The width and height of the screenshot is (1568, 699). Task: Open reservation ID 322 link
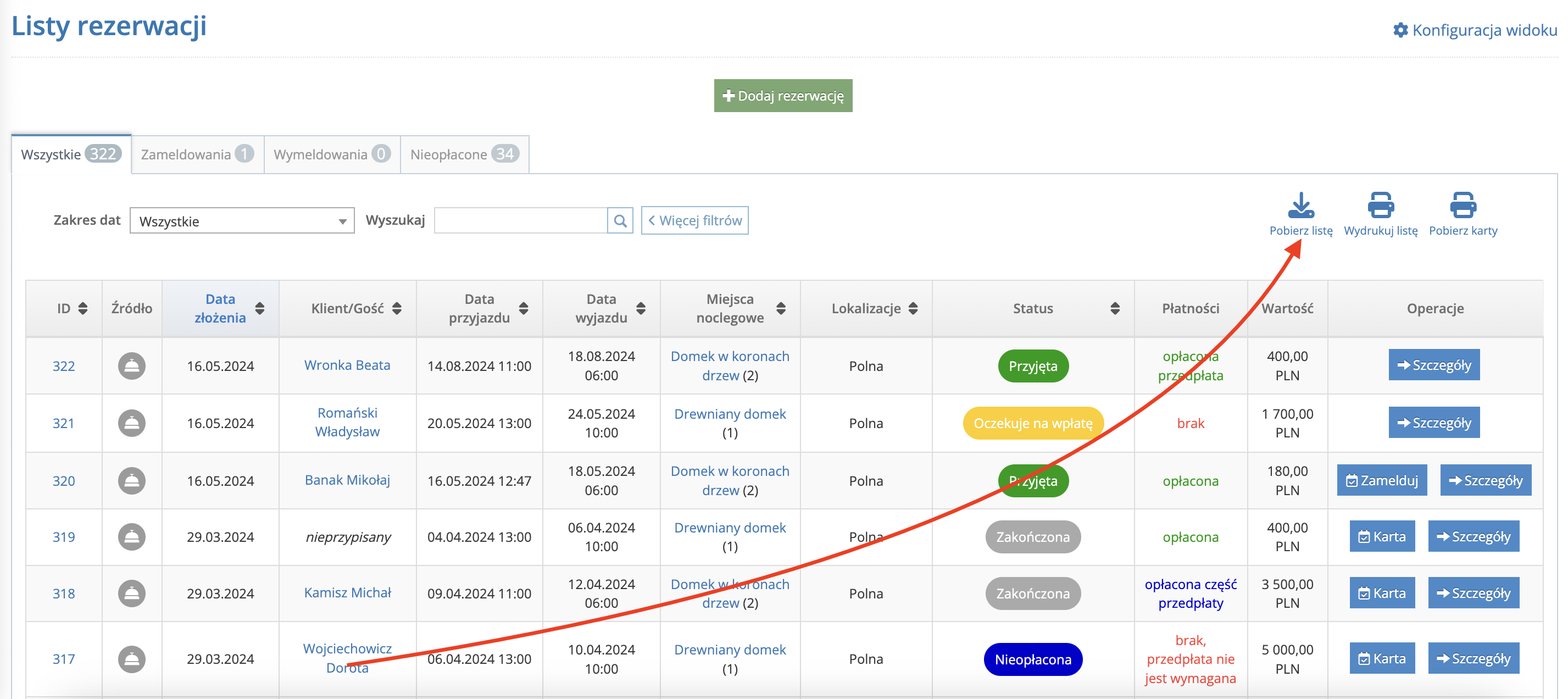coord(63,366)
